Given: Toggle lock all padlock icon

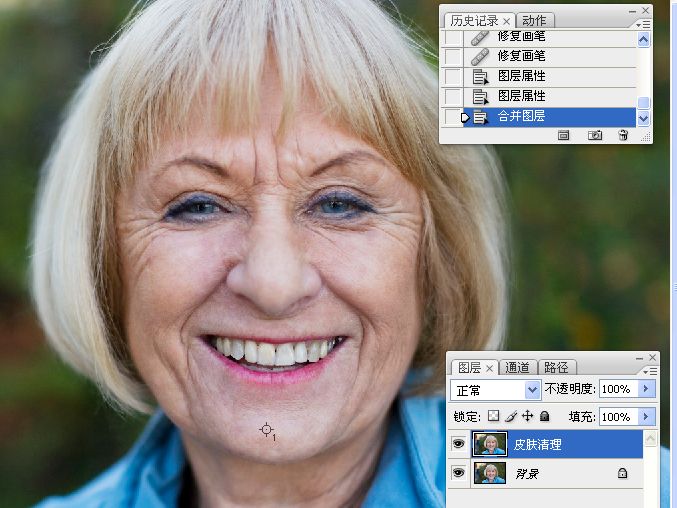Looking at the screenshot, I should [545, 416].
